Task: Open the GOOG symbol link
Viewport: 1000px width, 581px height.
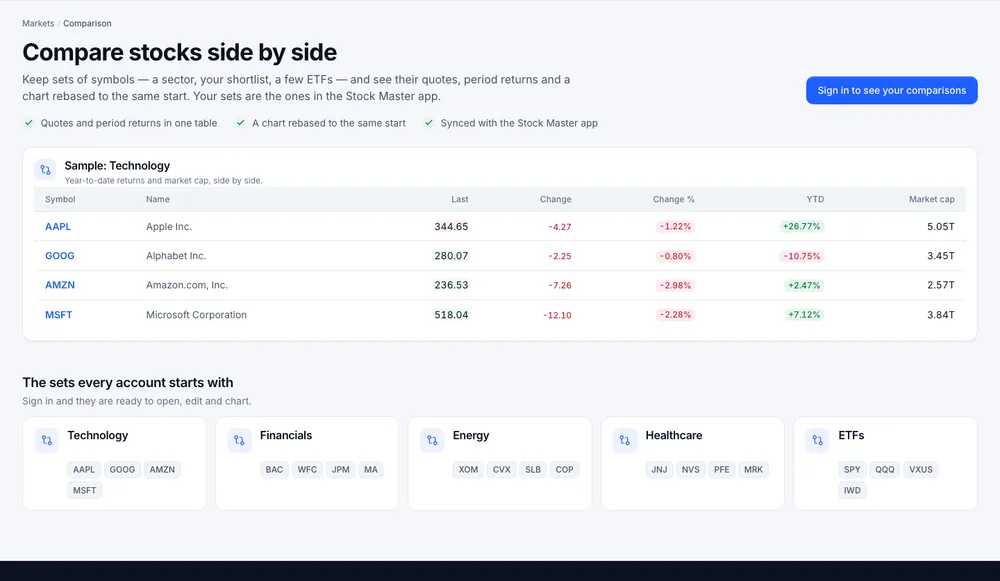Action: (60, 256)
